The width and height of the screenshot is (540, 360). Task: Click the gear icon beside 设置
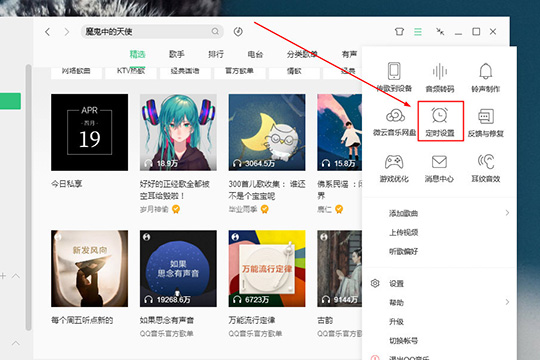point(375,283)
